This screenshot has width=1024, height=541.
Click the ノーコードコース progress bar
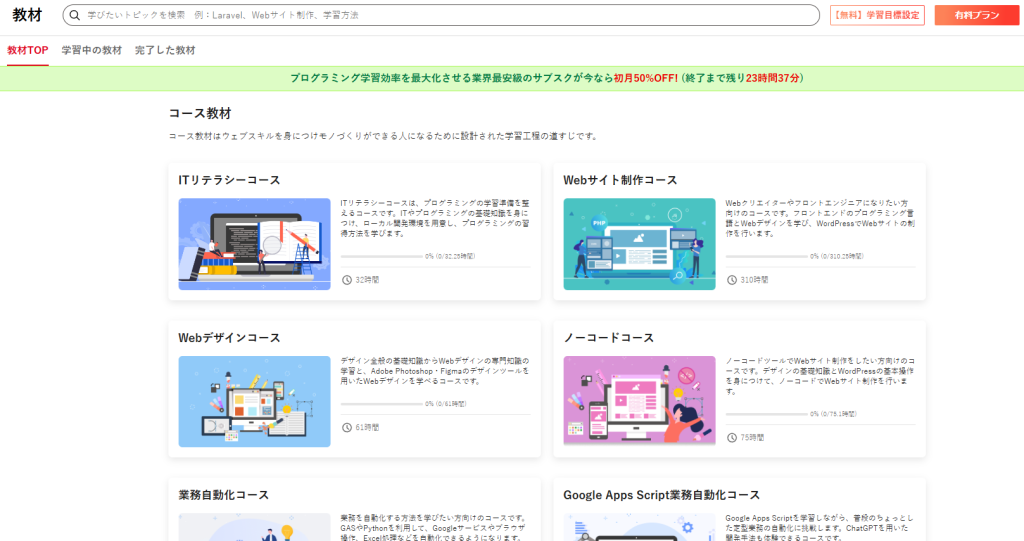[767, 414]
